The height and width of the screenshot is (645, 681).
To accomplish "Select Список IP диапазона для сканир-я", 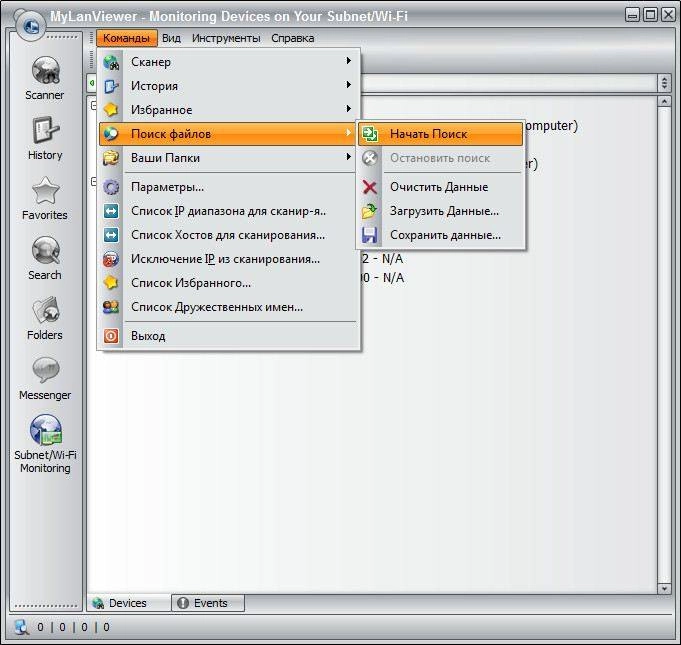I will coord(229,211).
